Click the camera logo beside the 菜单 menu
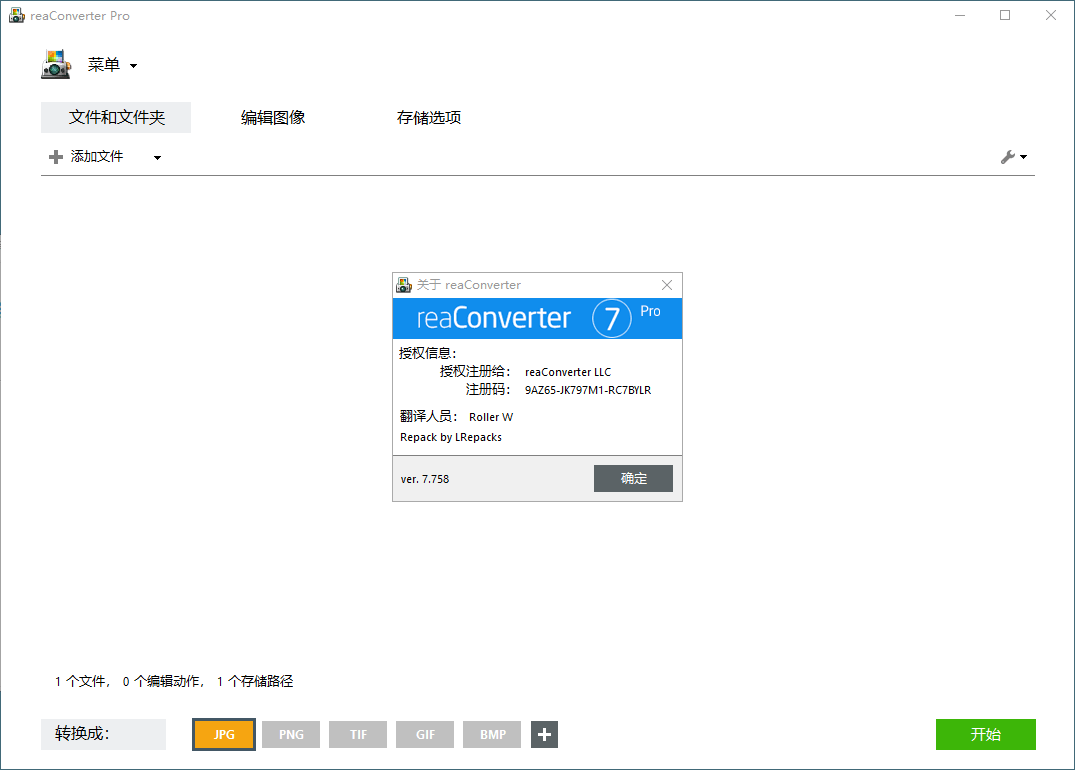 click(56, 63)
